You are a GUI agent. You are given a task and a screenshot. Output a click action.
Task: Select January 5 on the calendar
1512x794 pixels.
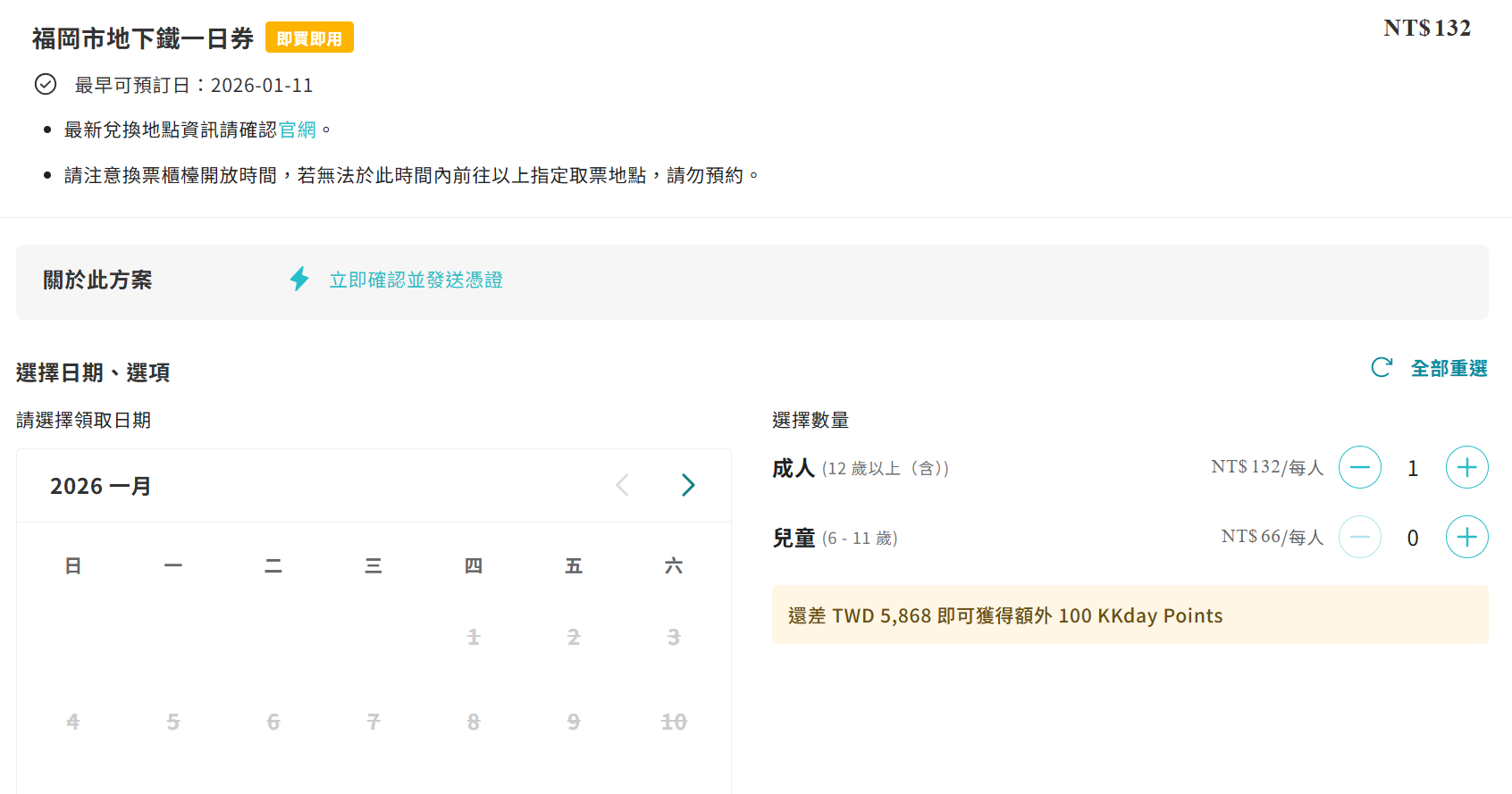tap(173, 722)
